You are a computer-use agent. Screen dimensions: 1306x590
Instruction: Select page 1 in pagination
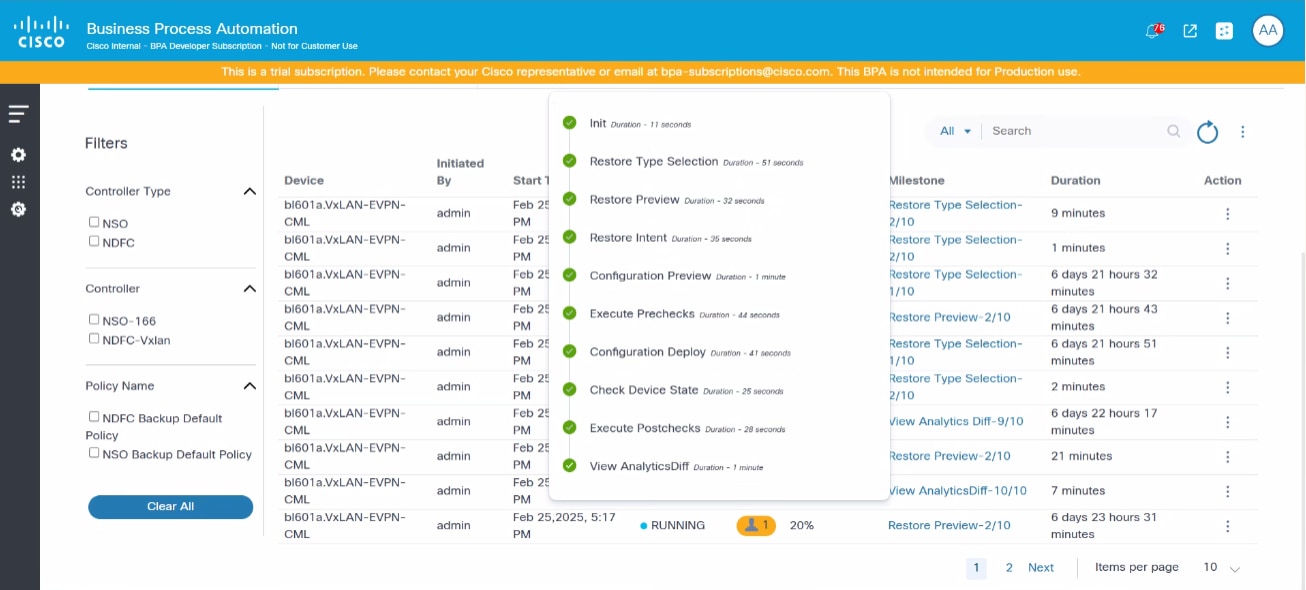(976, 567)
